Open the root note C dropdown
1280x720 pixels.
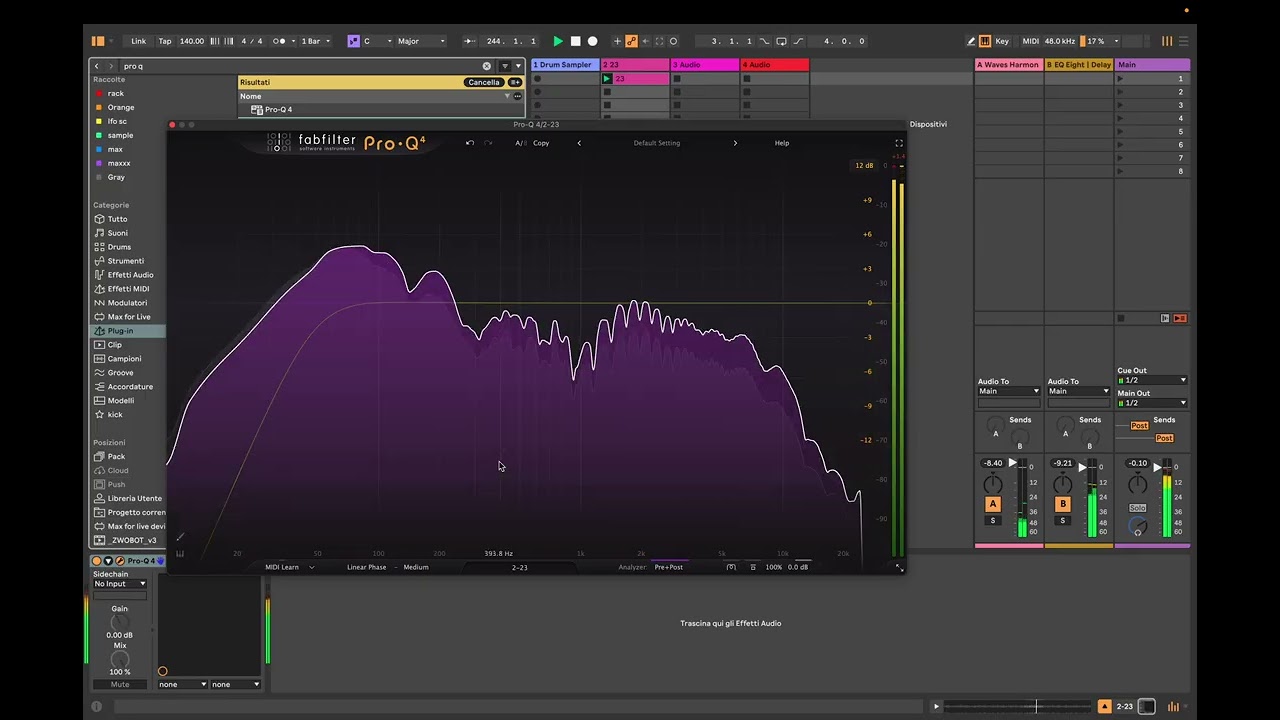click(376, 41)
